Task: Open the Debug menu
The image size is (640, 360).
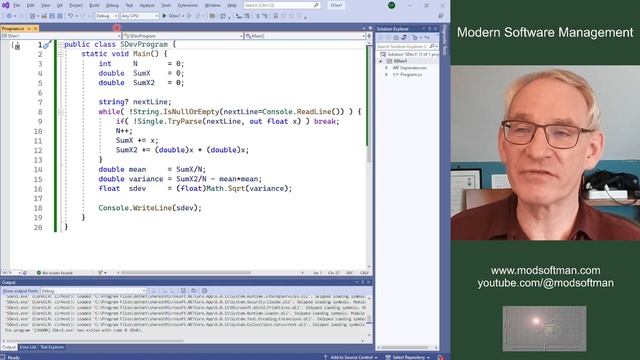Action: 112,5
